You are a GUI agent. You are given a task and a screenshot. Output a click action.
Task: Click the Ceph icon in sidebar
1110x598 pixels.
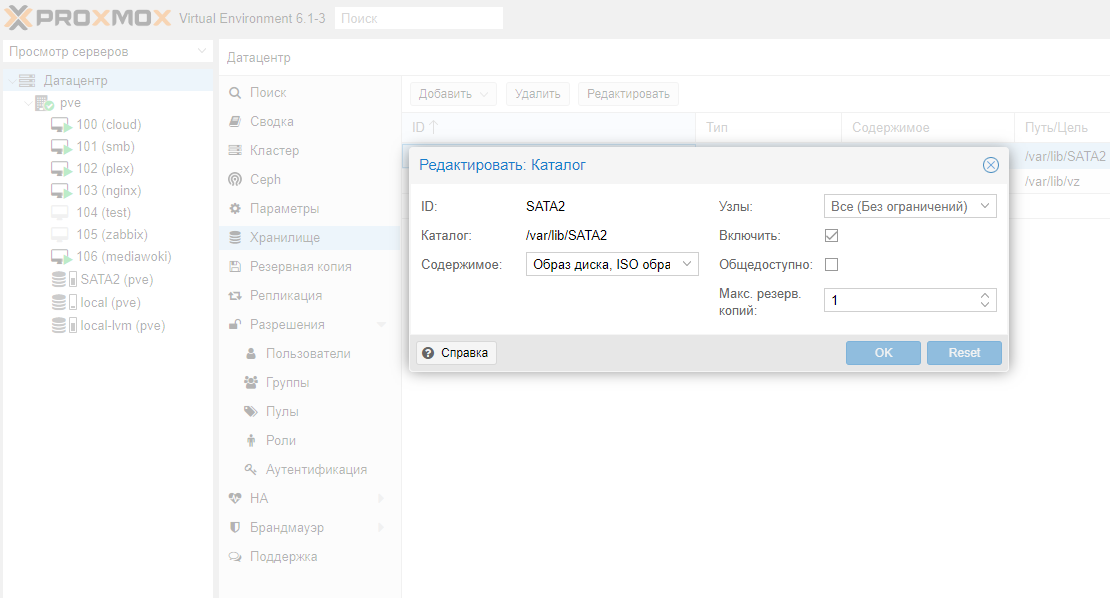[235, 180]
